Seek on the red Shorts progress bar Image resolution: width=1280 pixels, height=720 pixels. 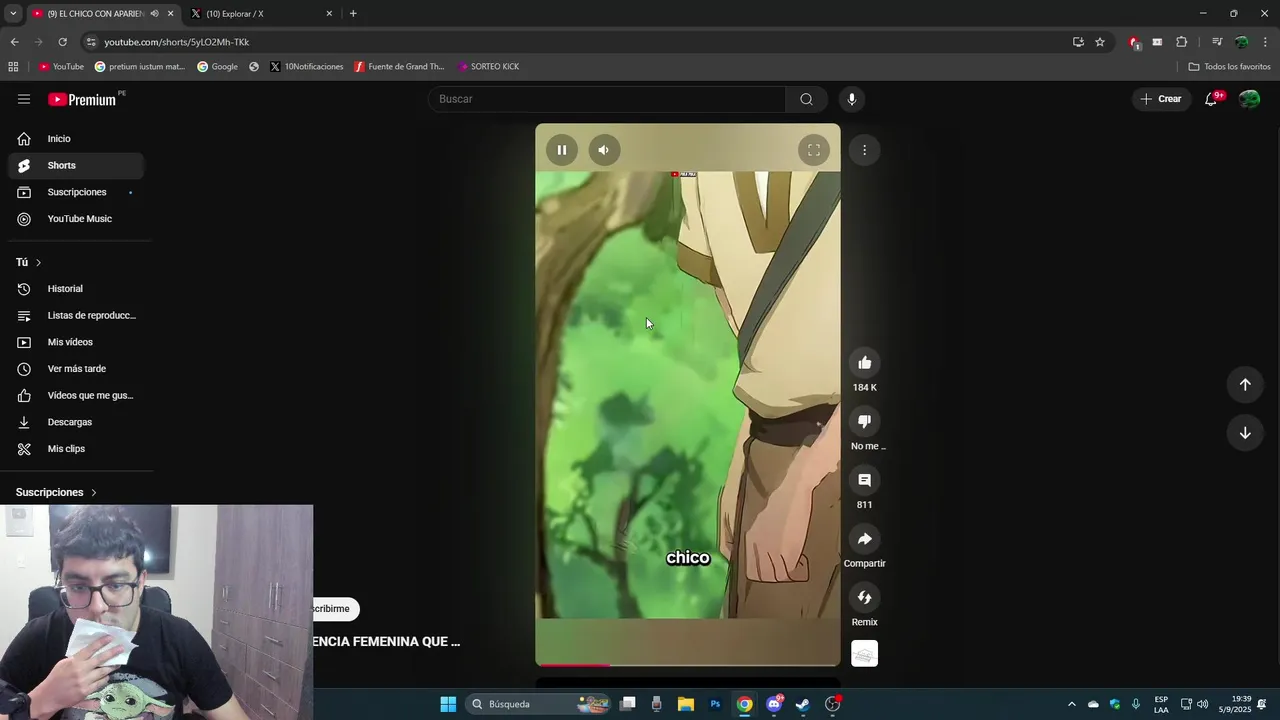pyautogui.click(x=688, y=665)
